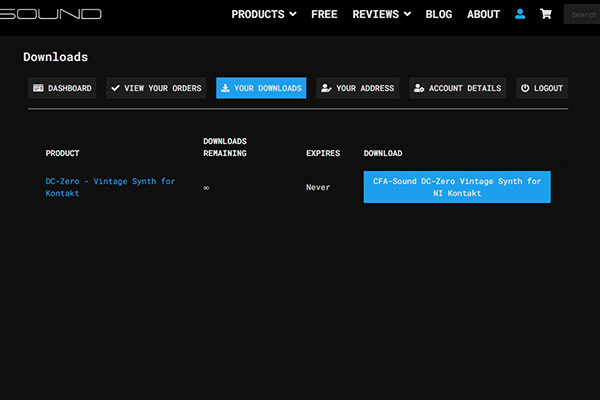Download CFA-Sound DC-Zero Vintage Synth file
The width and height of the screenshot is (600, 400).
point(457,187)
